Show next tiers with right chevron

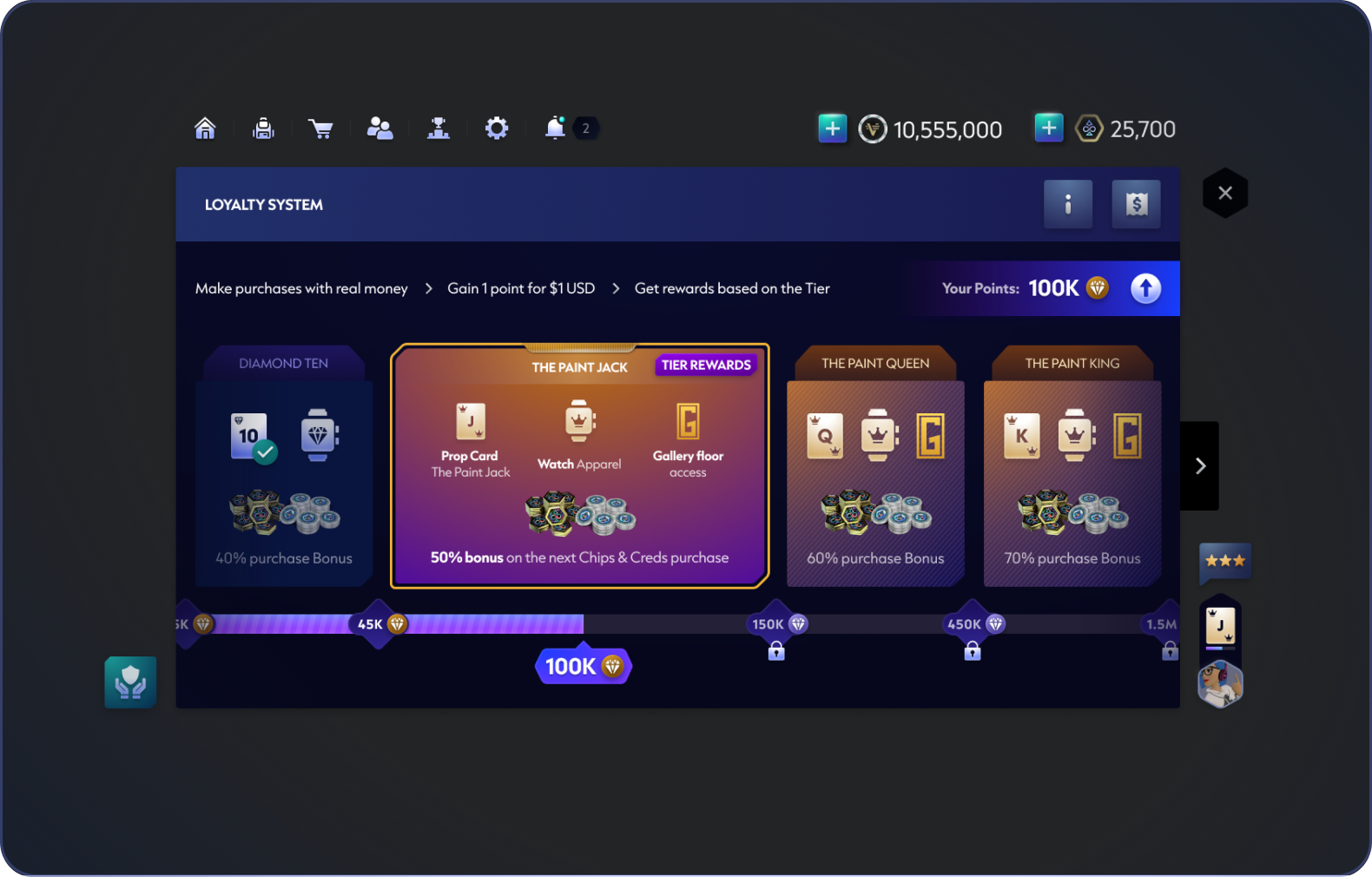pos(1200,465)
